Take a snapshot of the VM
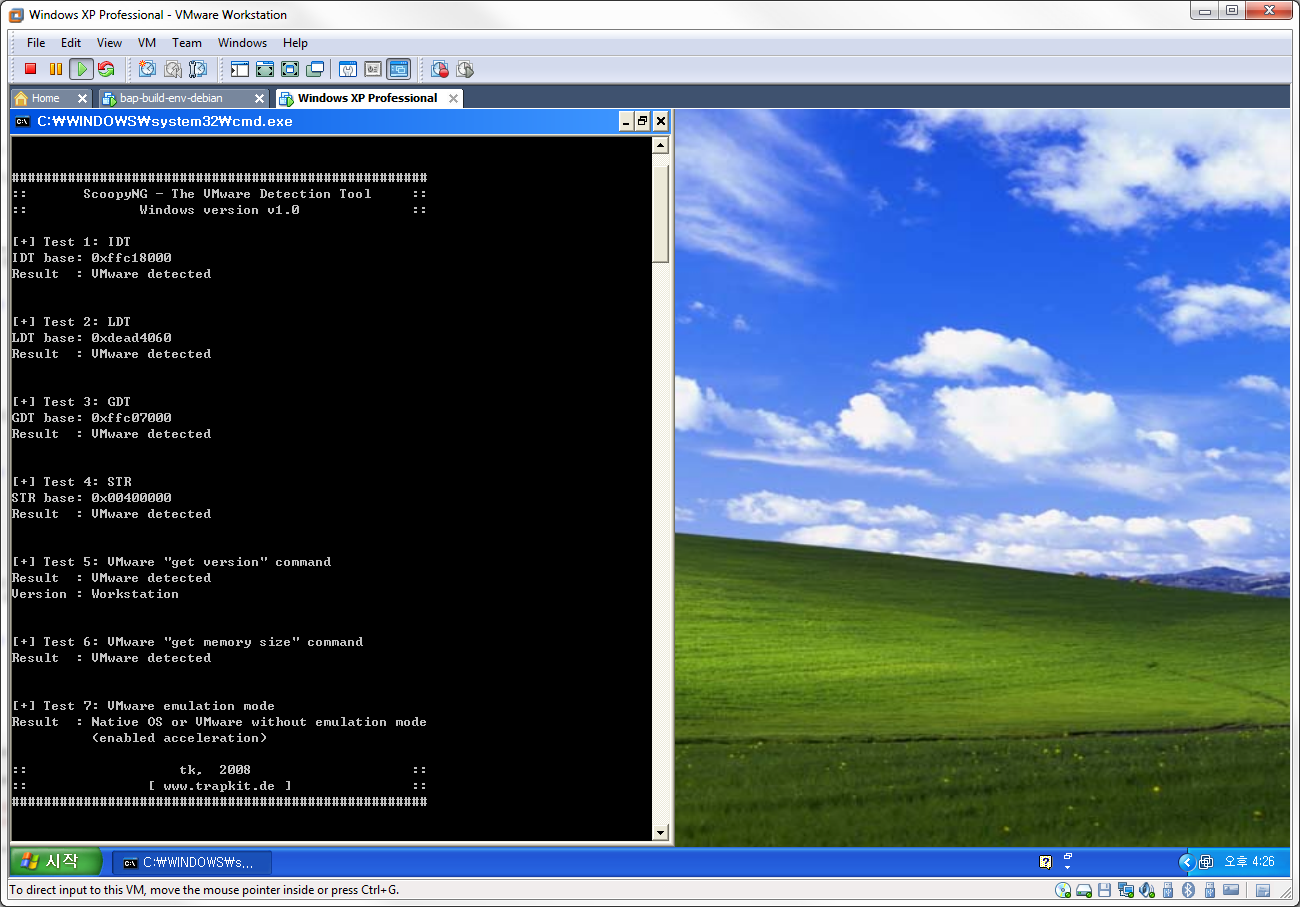 (147, 69)
